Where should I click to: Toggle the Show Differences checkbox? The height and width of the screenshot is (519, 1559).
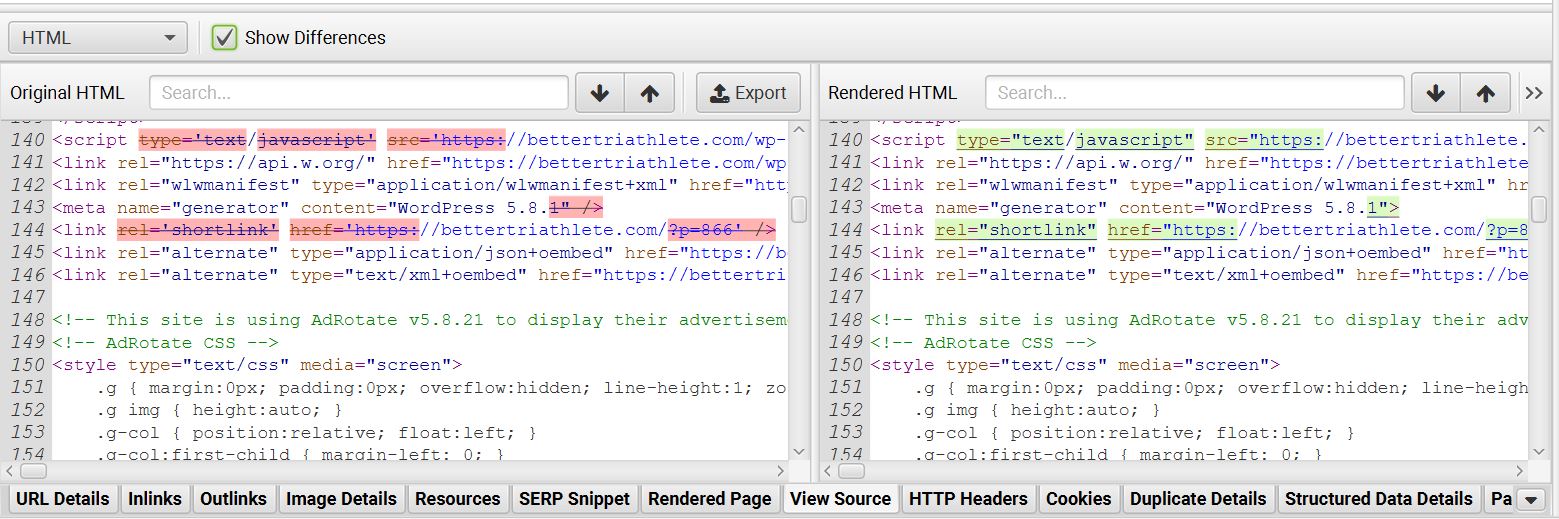pos(225,38)
